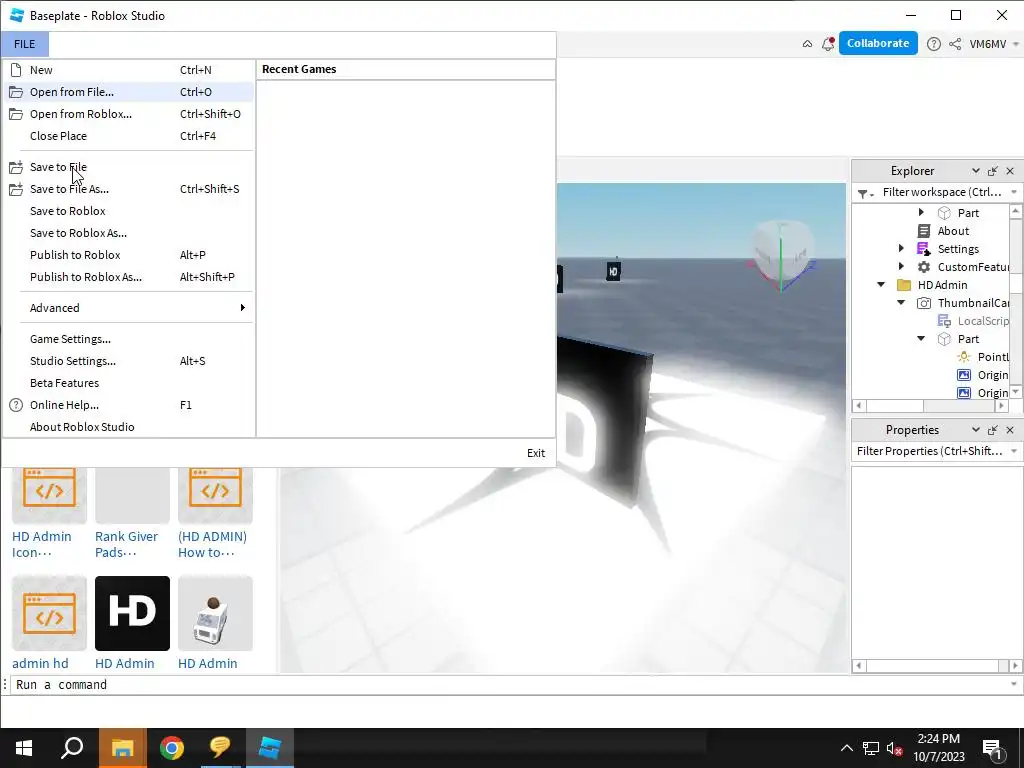Click the PointLight bulb icon in Explorer
The height and width of the screenshot is (768, 1024).
click(964, 357)
